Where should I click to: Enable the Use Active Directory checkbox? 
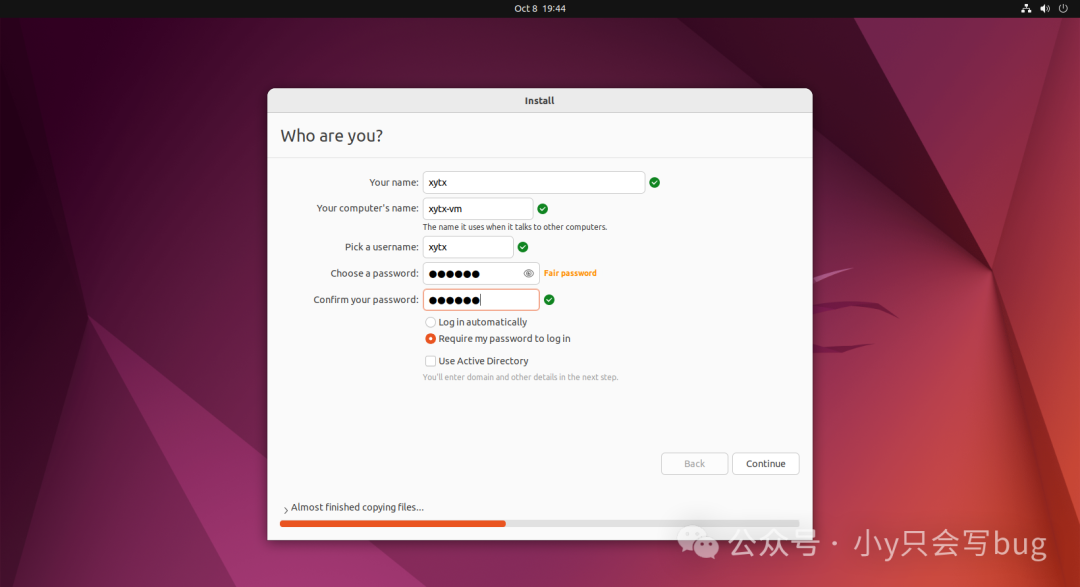[431, 361]
